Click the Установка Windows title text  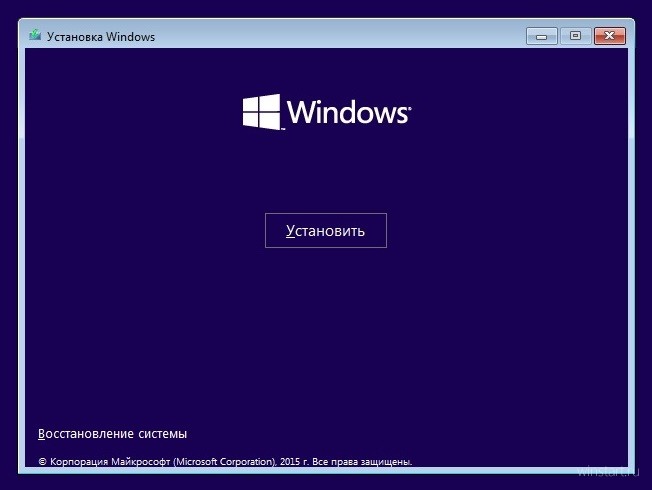click(x=101, y=37)
